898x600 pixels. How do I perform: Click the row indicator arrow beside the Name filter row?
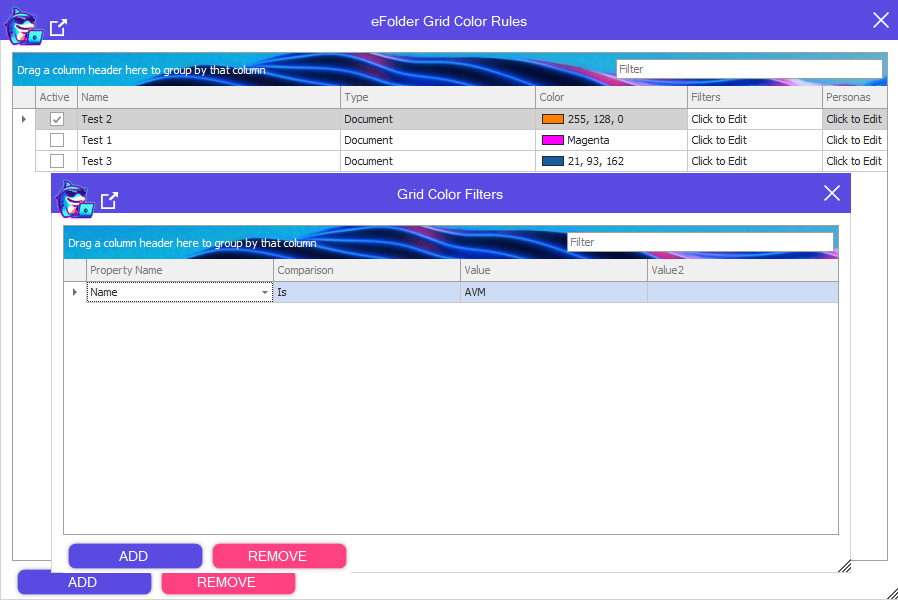point(75,292)
